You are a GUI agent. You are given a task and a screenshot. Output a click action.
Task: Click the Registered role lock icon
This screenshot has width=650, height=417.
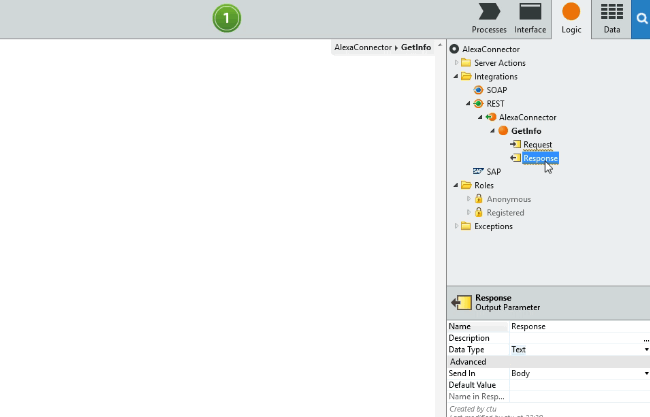478,212
